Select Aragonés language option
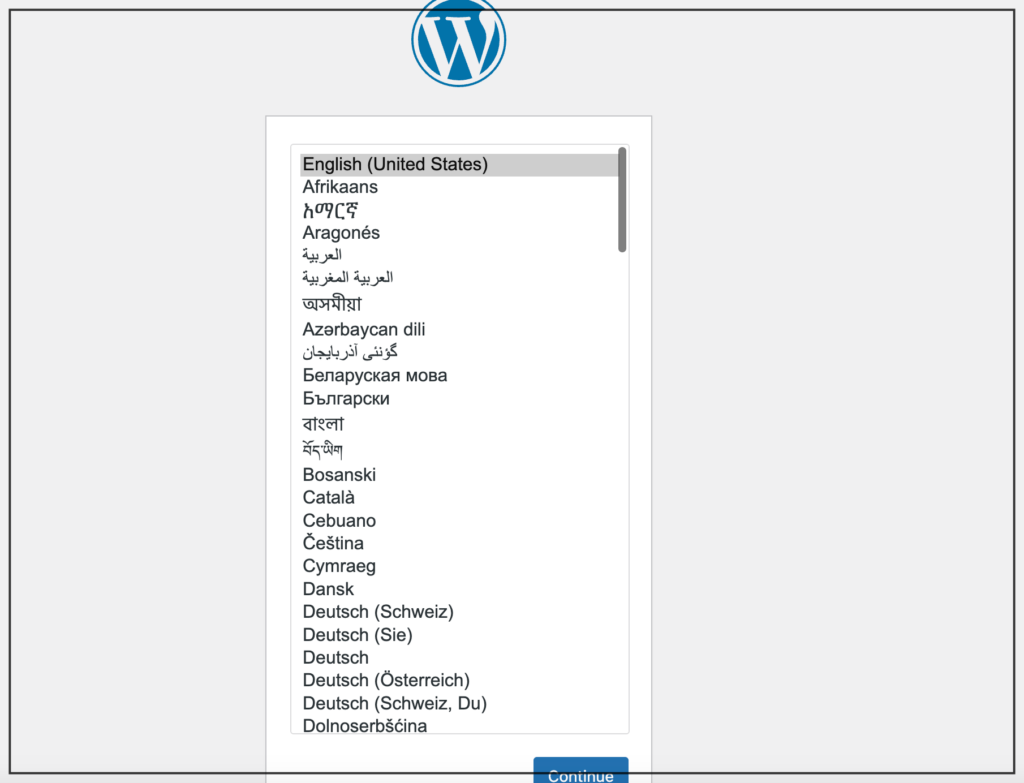1024x783 pixels. pyautogui.click(x=459, y=233)
